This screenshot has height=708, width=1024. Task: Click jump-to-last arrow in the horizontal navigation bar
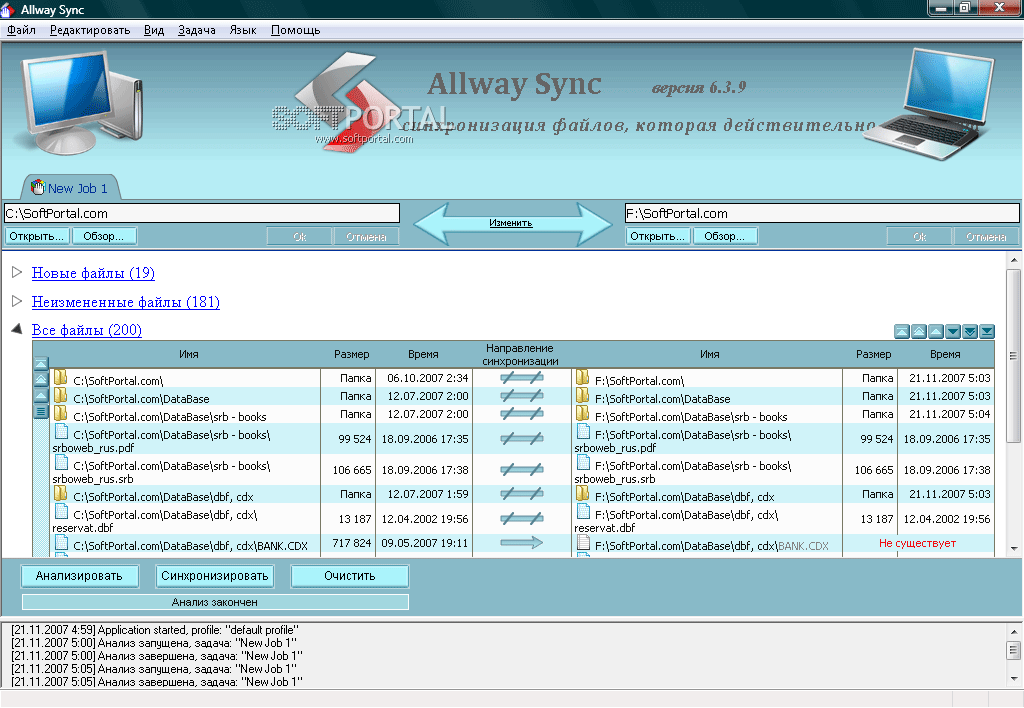(x=987, y=332)
